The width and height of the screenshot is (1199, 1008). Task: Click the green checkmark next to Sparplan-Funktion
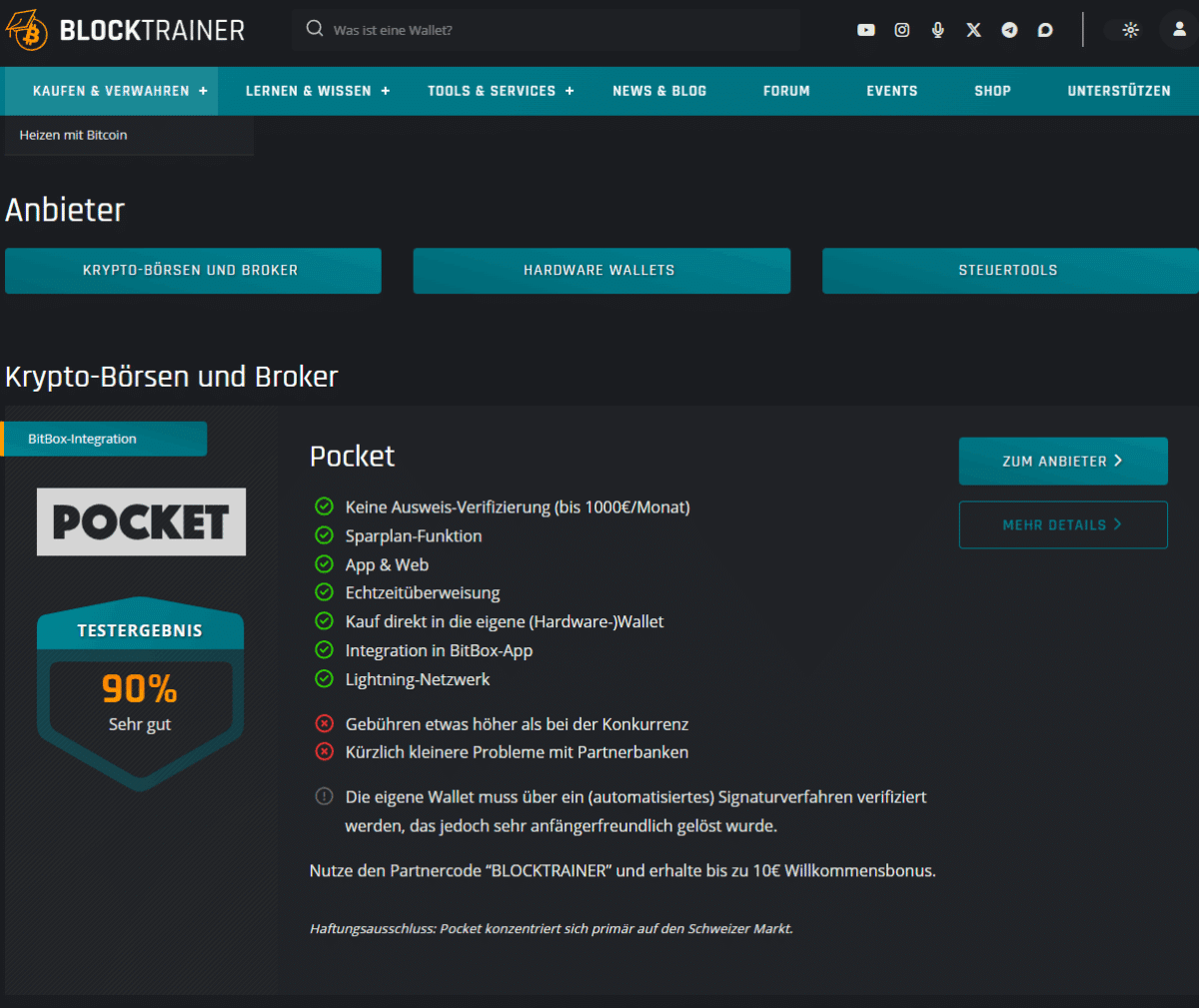pyautogui.click(x=324, y=535)
